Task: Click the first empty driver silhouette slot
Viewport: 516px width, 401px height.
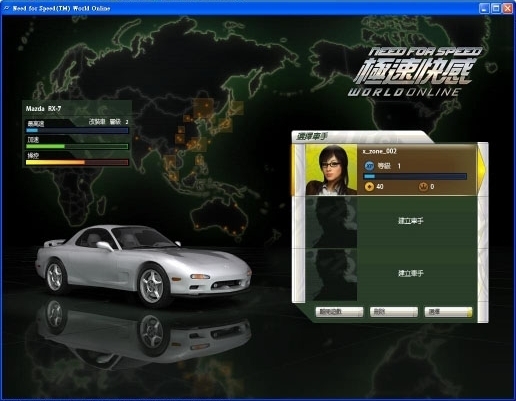Action: point(331,222)
